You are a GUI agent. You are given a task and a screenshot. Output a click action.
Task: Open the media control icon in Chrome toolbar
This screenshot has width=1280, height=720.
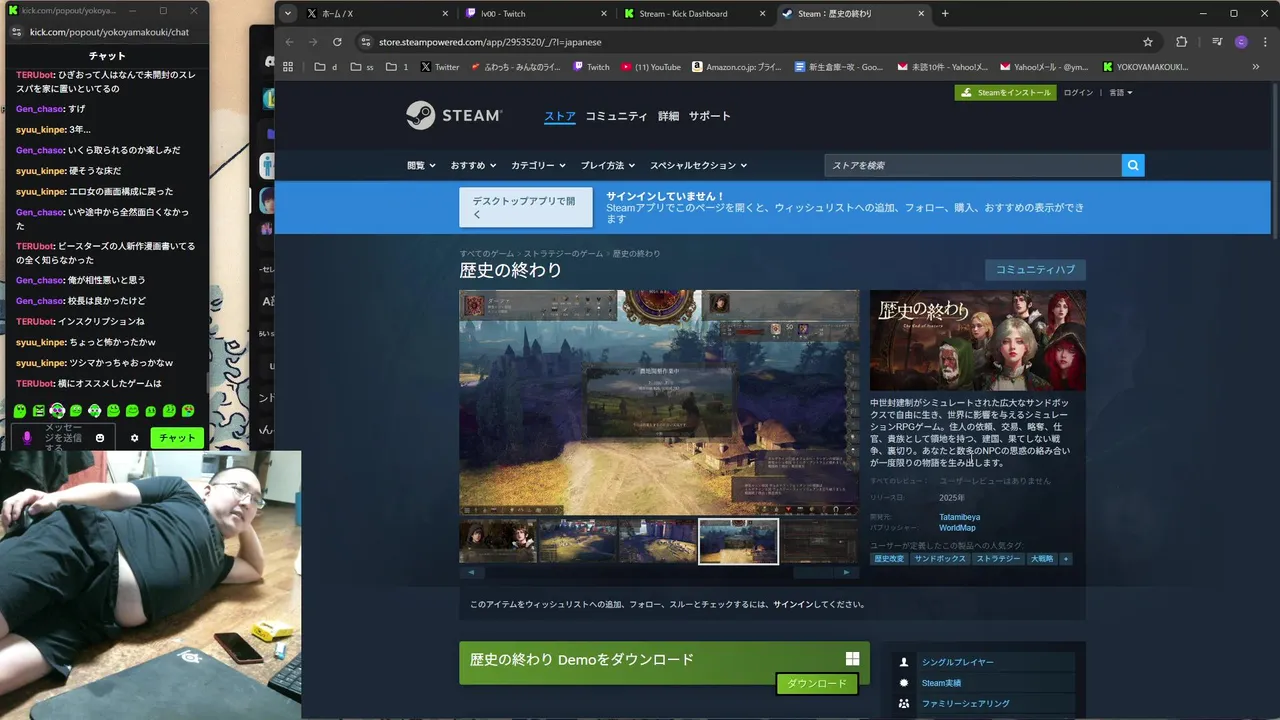pos(1217,42)
